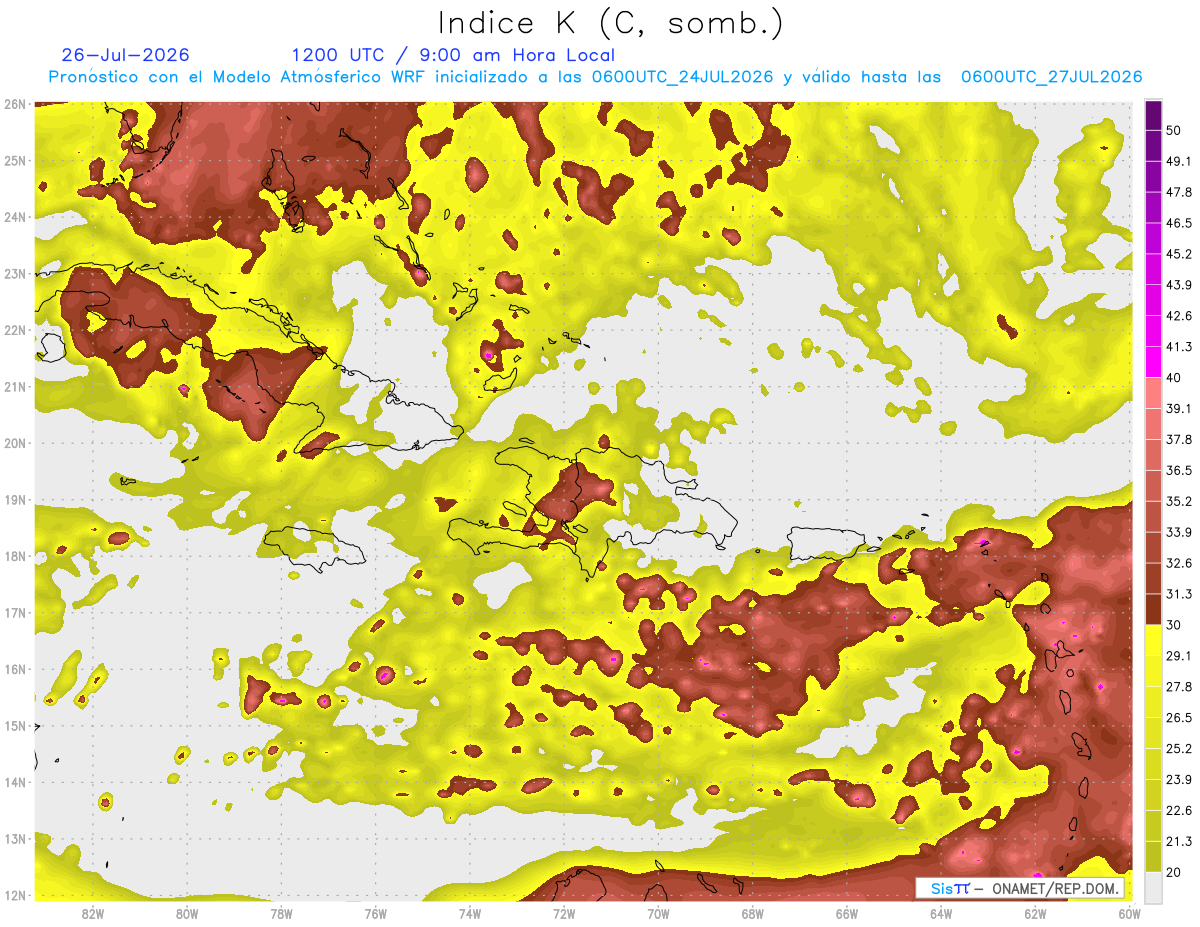Image resolution: width=1200 pixels, height=927 pixels.
Task: Click the colorbar value 30
Action: click(x=1174, y=625)
